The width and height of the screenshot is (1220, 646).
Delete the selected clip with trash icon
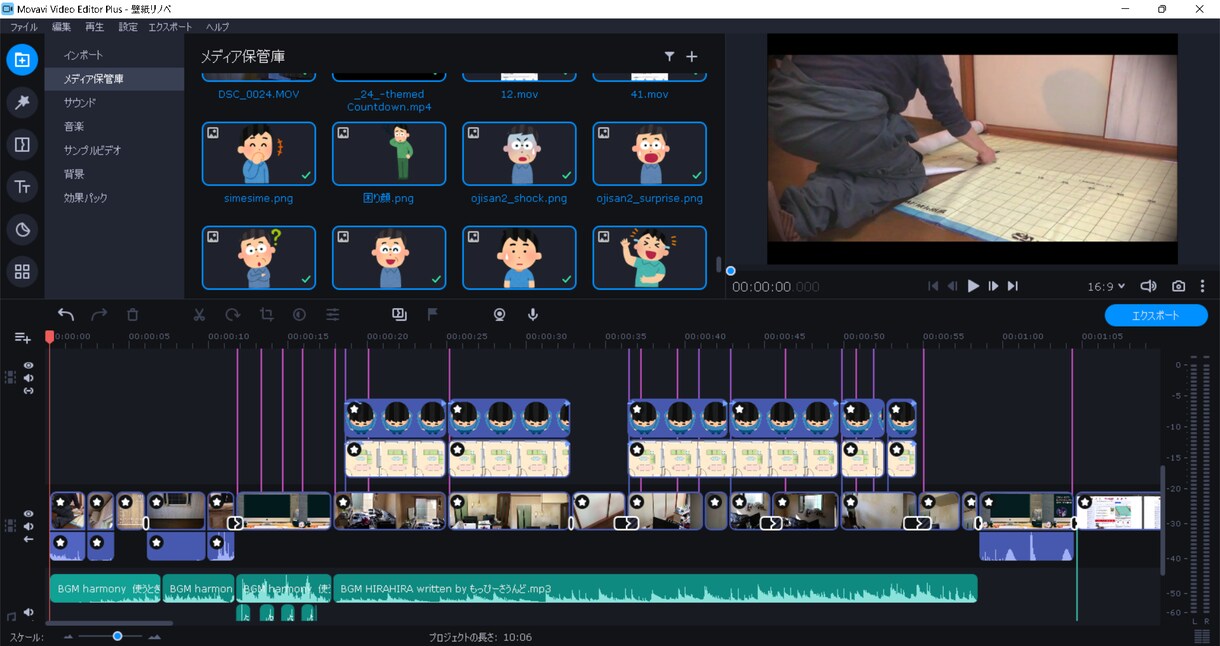[132, 314]
